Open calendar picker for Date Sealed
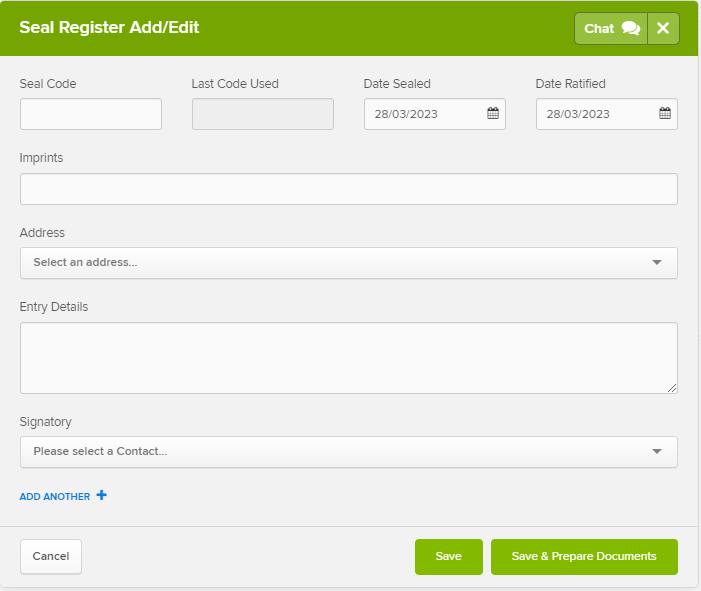This screenshot has height=591, width=701. 493,114
